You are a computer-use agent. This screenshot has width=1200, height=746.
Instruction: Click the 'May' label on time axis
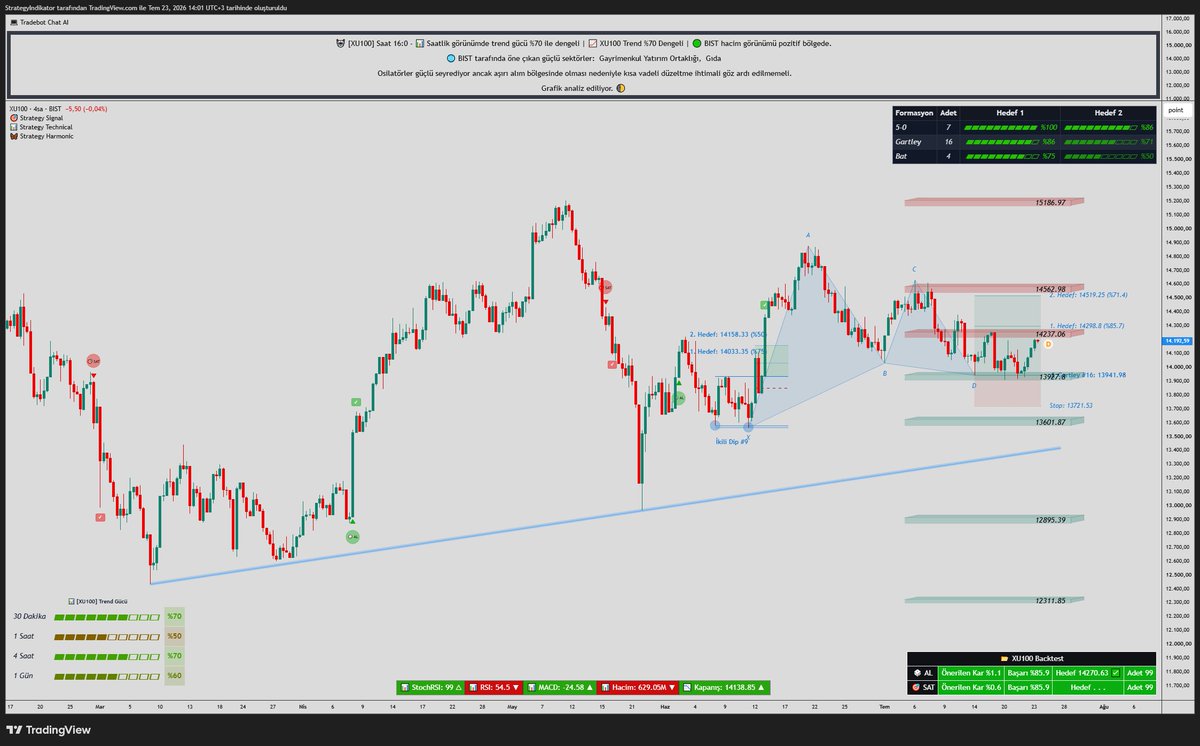coord(512,706)
